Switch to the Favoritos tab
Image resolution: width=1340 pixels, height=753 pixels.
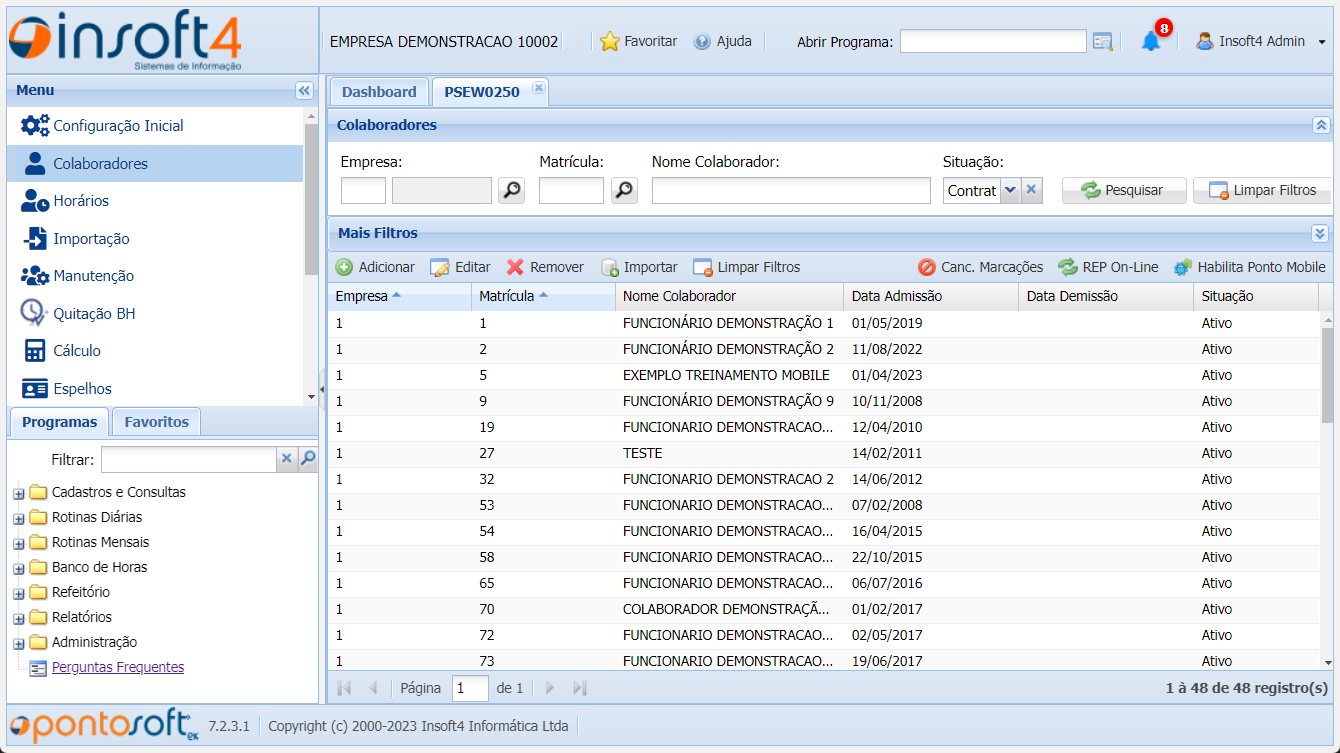pos(156,422)
